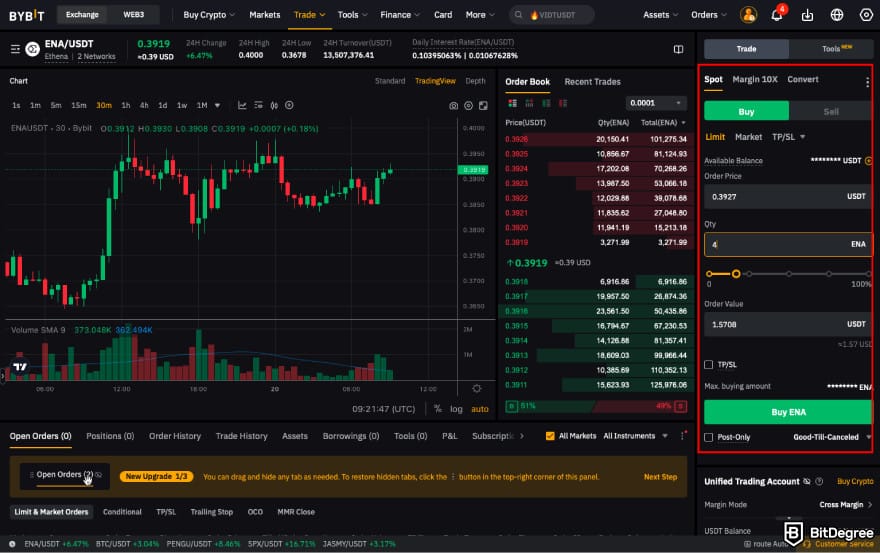The width and height of the screenshot is (880, 553).
Task: Open trade panel three-dot options menu
Action: point(867,83)
